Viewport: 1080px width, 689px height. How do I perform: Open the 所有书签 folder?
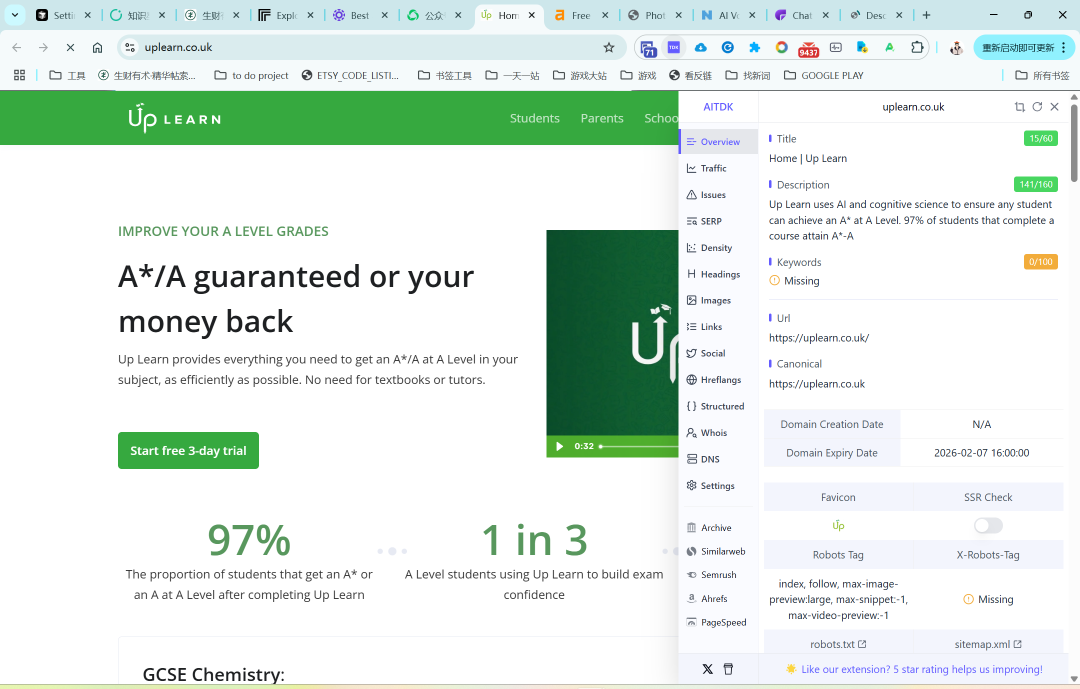click(1042, 76)
